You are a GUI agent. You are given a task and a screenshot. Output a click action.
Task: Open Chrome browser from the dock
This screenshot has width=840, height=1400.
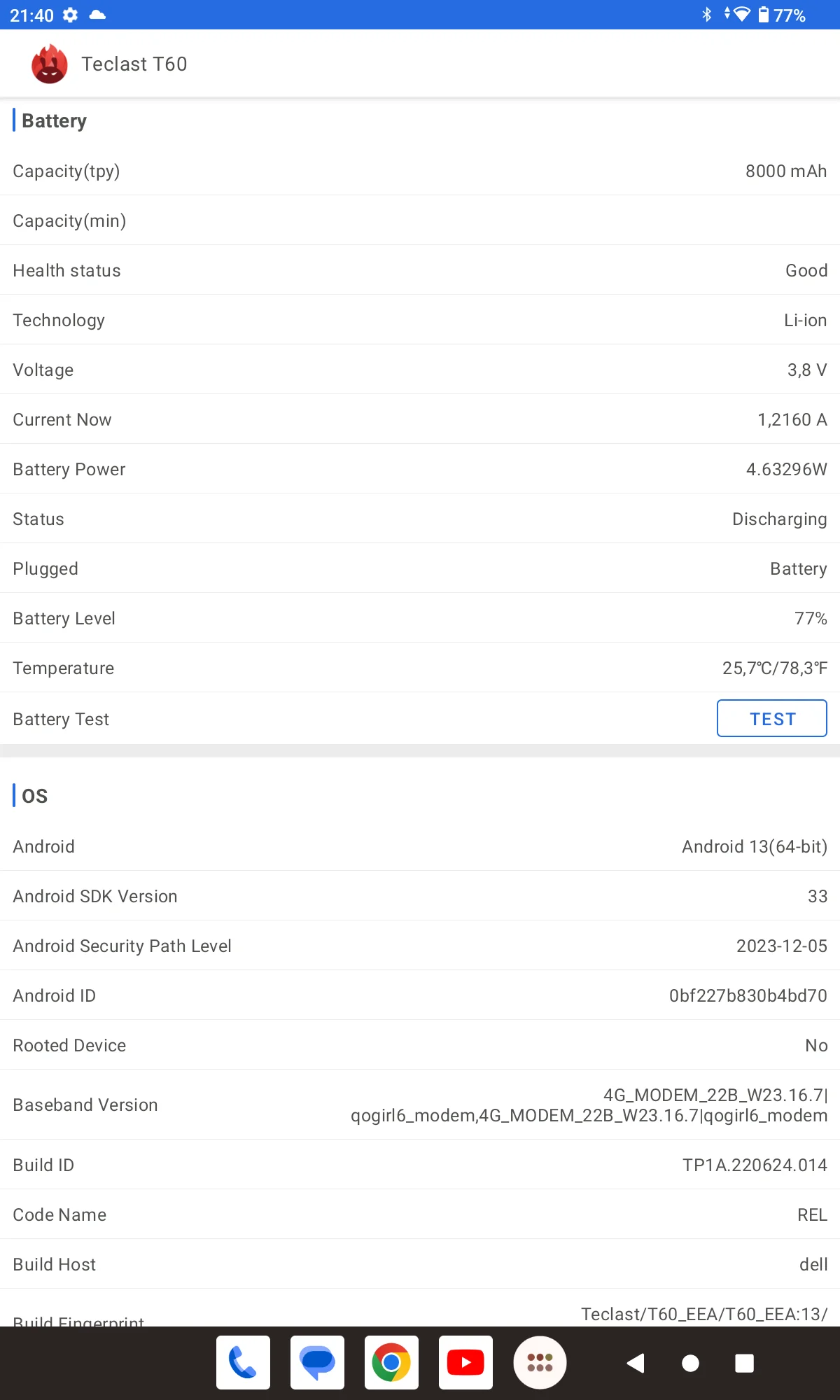[x=391, y=1362]
